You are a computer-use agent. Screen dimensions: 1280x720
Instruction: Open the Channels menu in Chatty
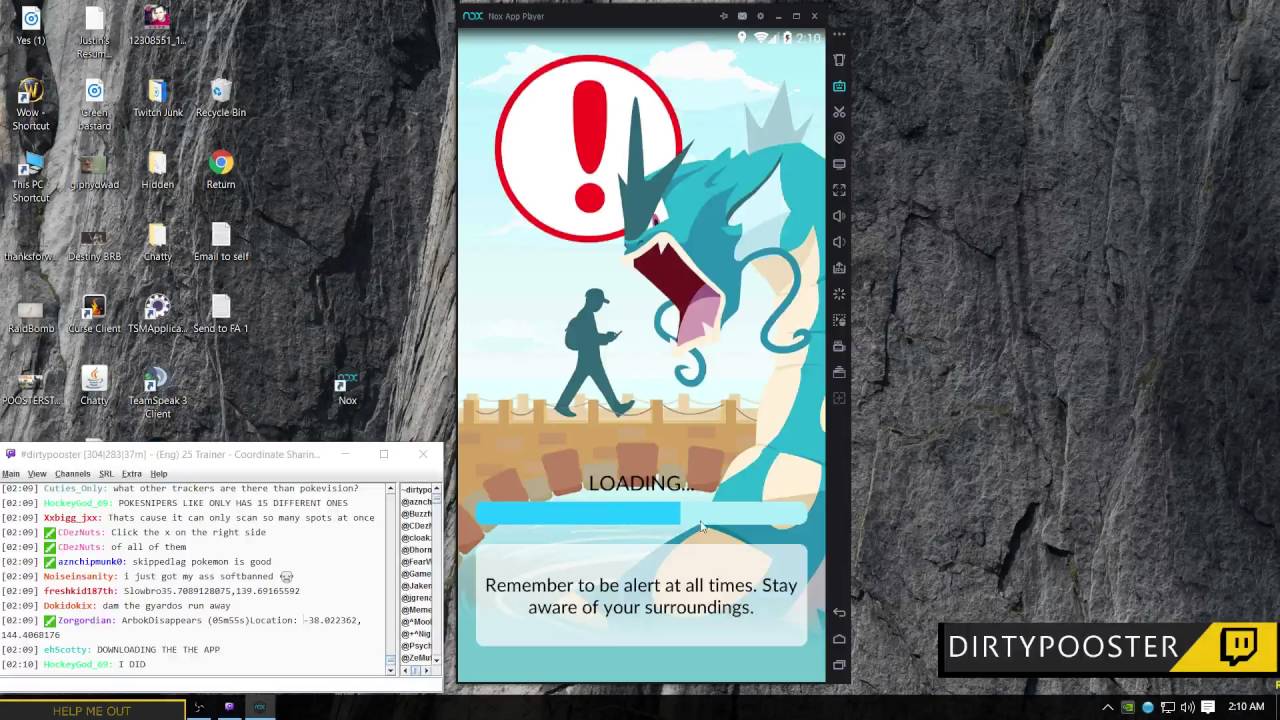72,474
